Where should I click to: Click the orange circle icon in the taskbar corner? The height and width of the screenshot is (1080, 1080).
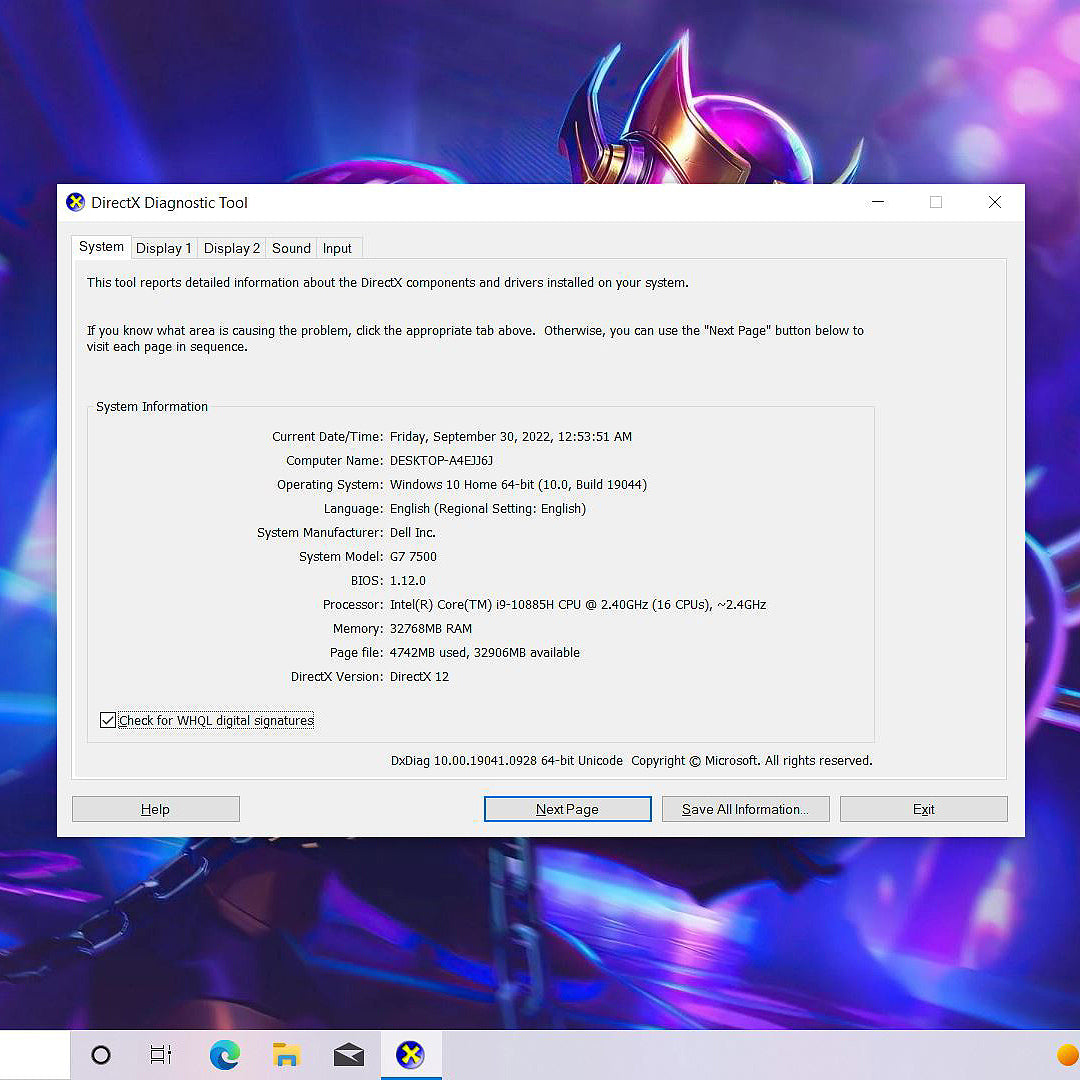pos(1067,1055)
